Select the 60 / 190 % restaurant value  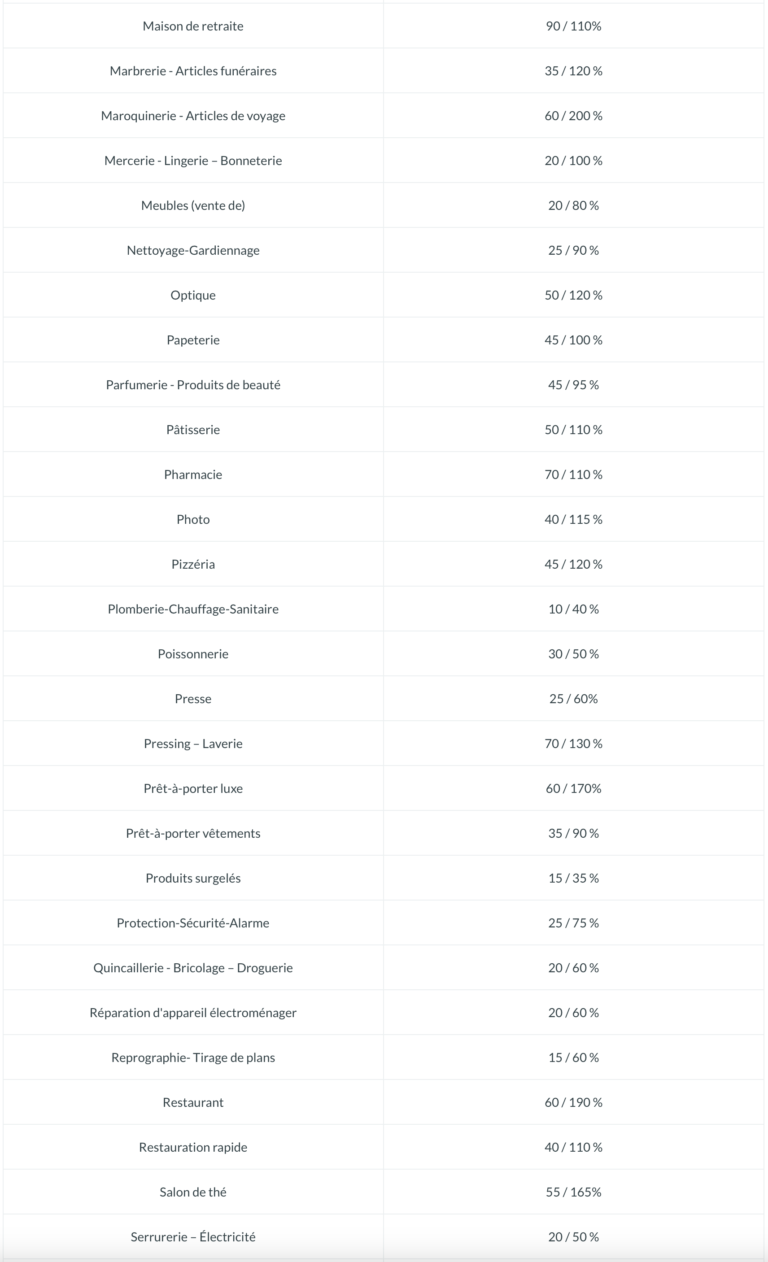[x=574, y=1103]
